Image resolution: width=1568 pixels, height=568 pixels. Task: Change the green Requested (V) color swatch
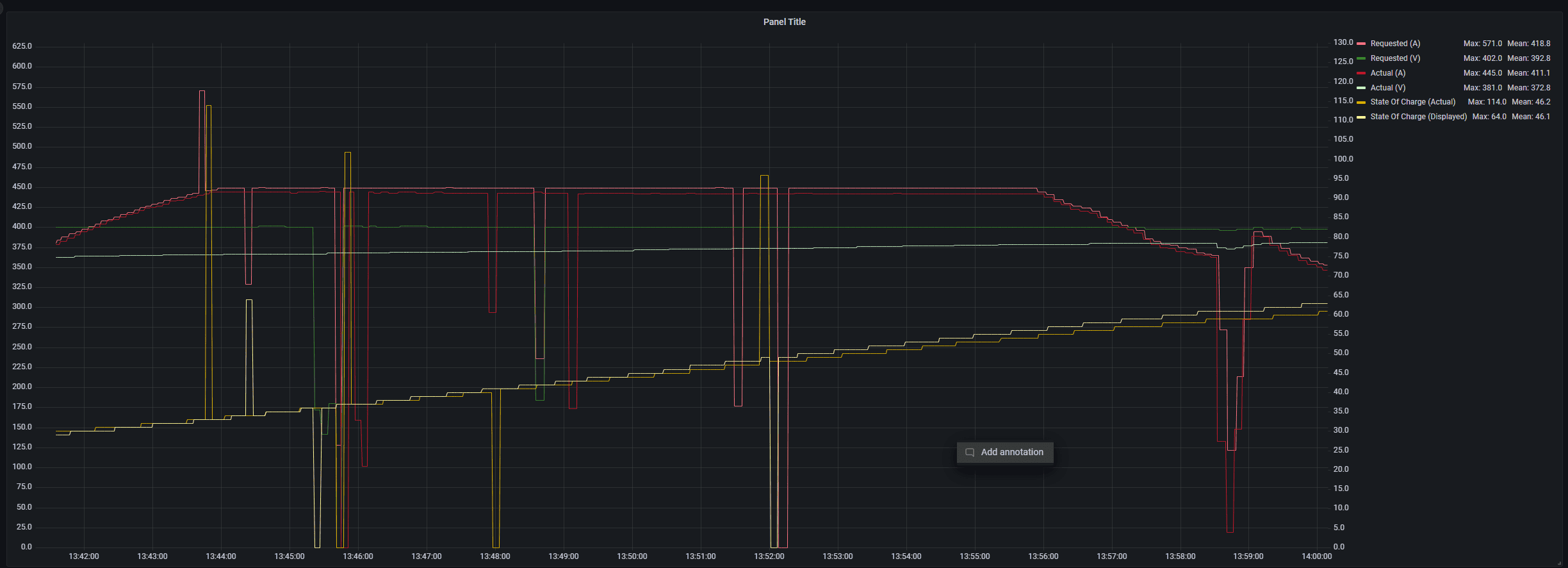pos(1361,58)
